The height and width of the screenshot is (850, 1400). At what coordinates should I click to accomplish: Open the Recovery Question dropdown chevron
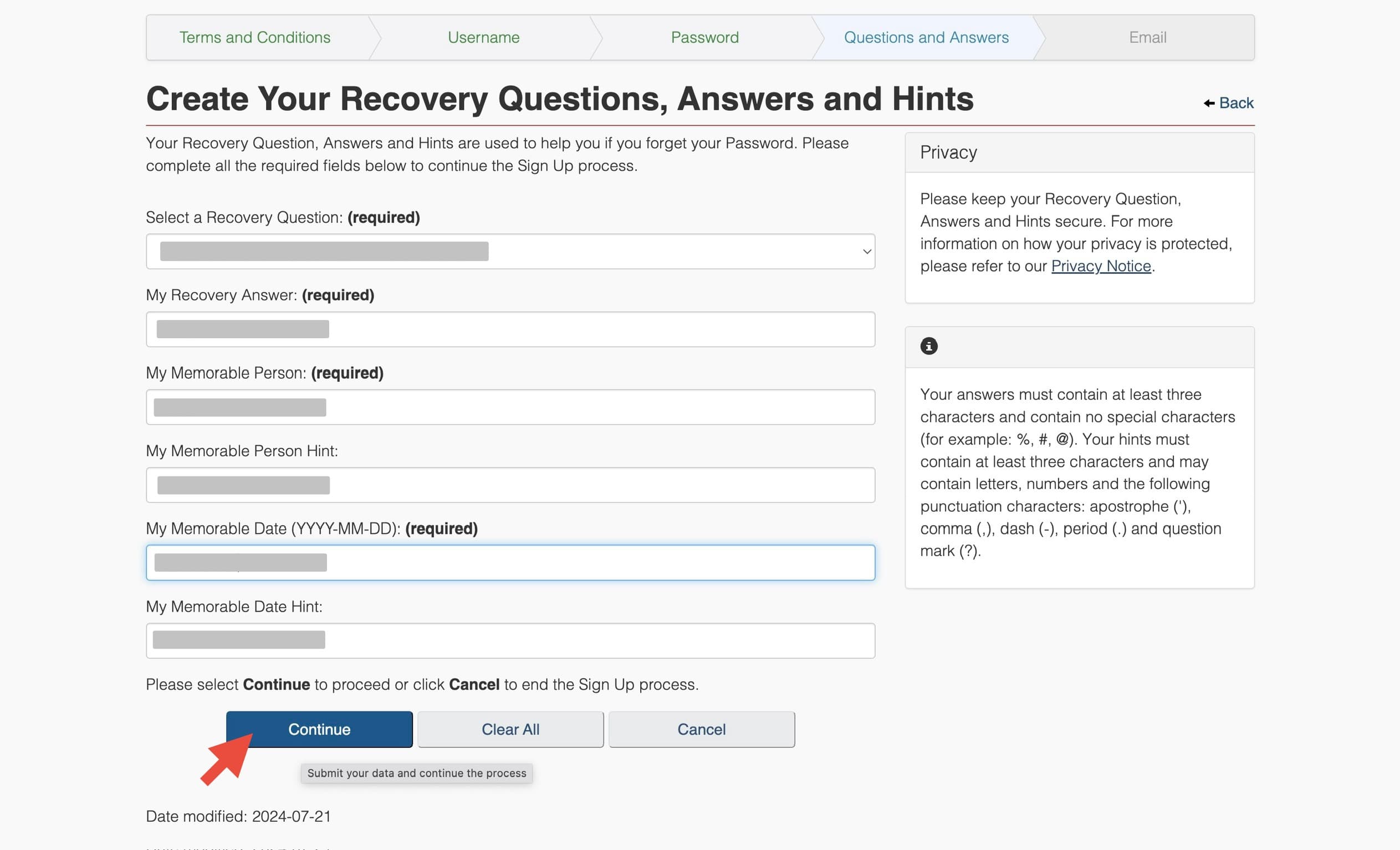(866, 251)
